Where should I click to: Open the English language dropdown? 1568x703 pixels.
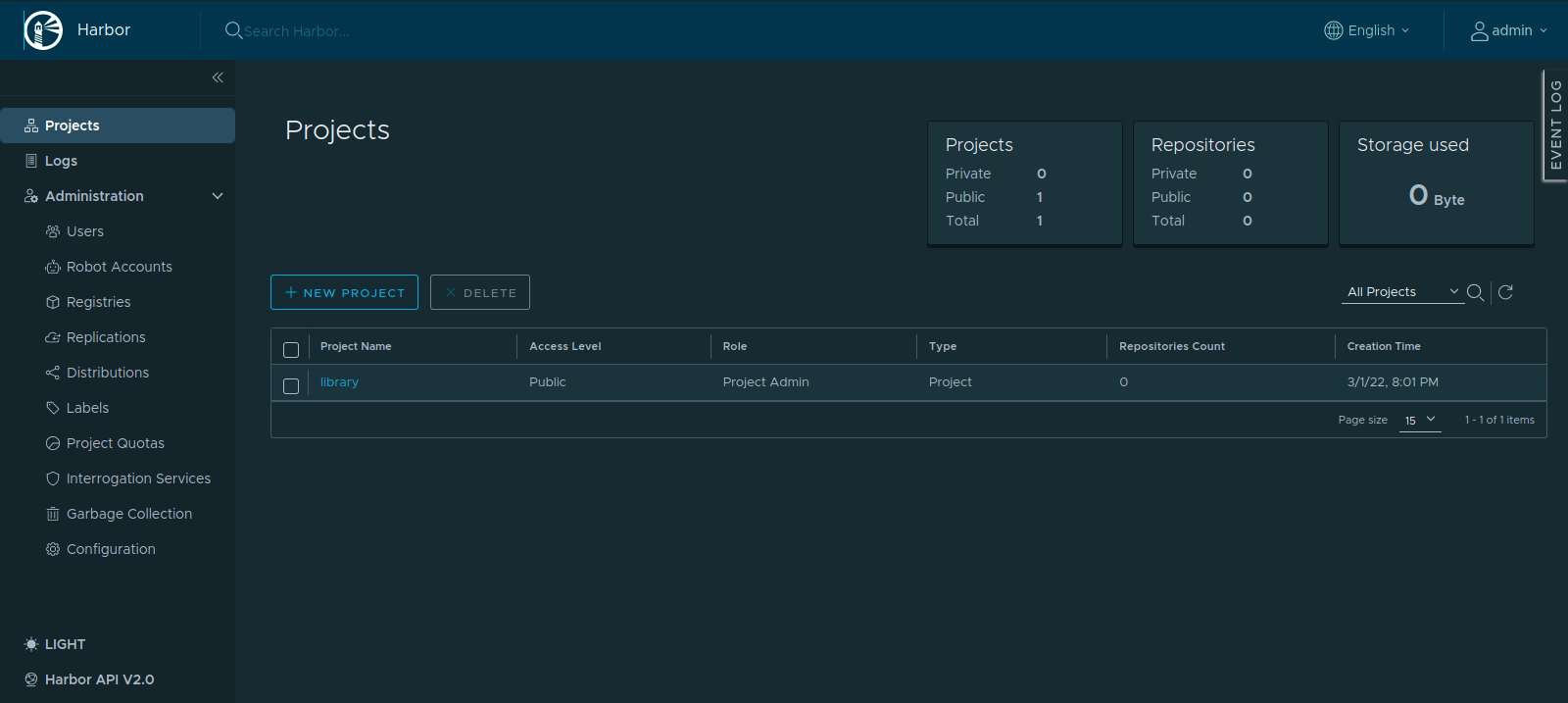point(1367,30)
